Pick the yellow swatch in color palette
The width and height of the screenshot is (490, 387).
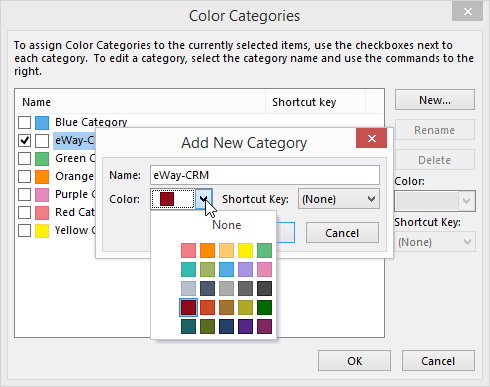click(245, 251)
